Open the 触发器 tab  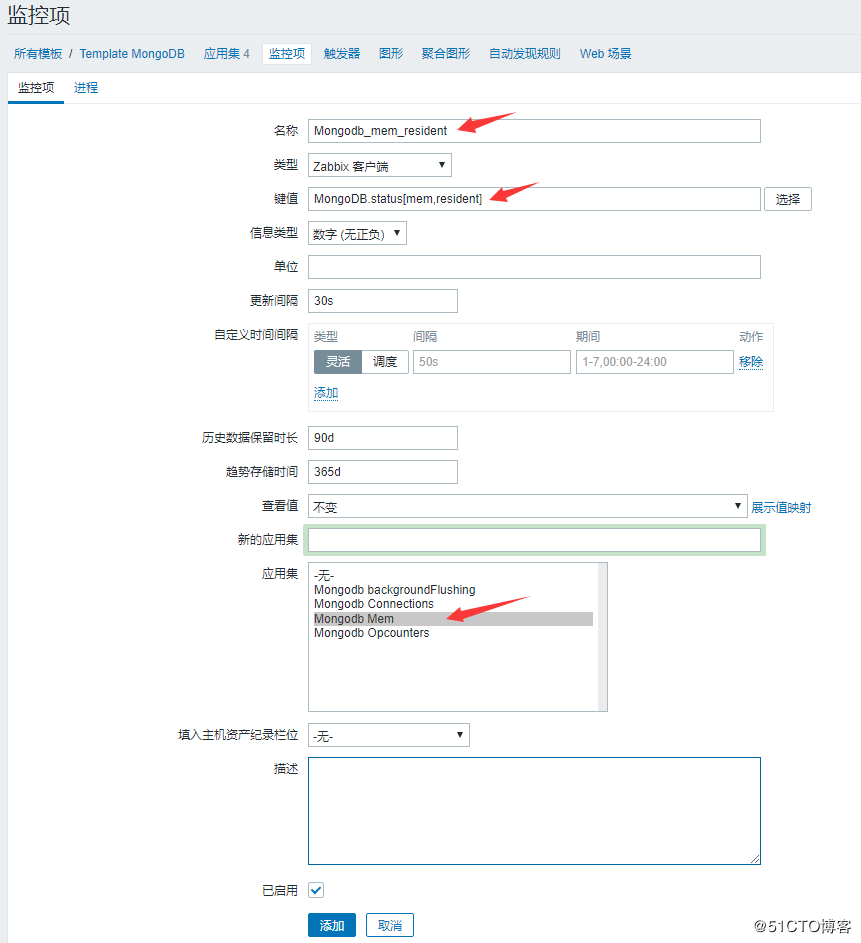[x=342, y=54]
